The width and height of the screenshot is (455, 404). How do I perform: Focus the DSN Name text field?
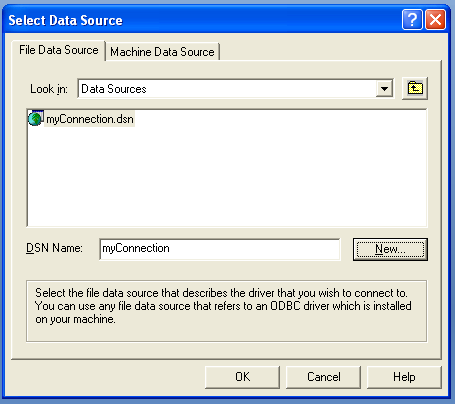[x=220, y=249]
